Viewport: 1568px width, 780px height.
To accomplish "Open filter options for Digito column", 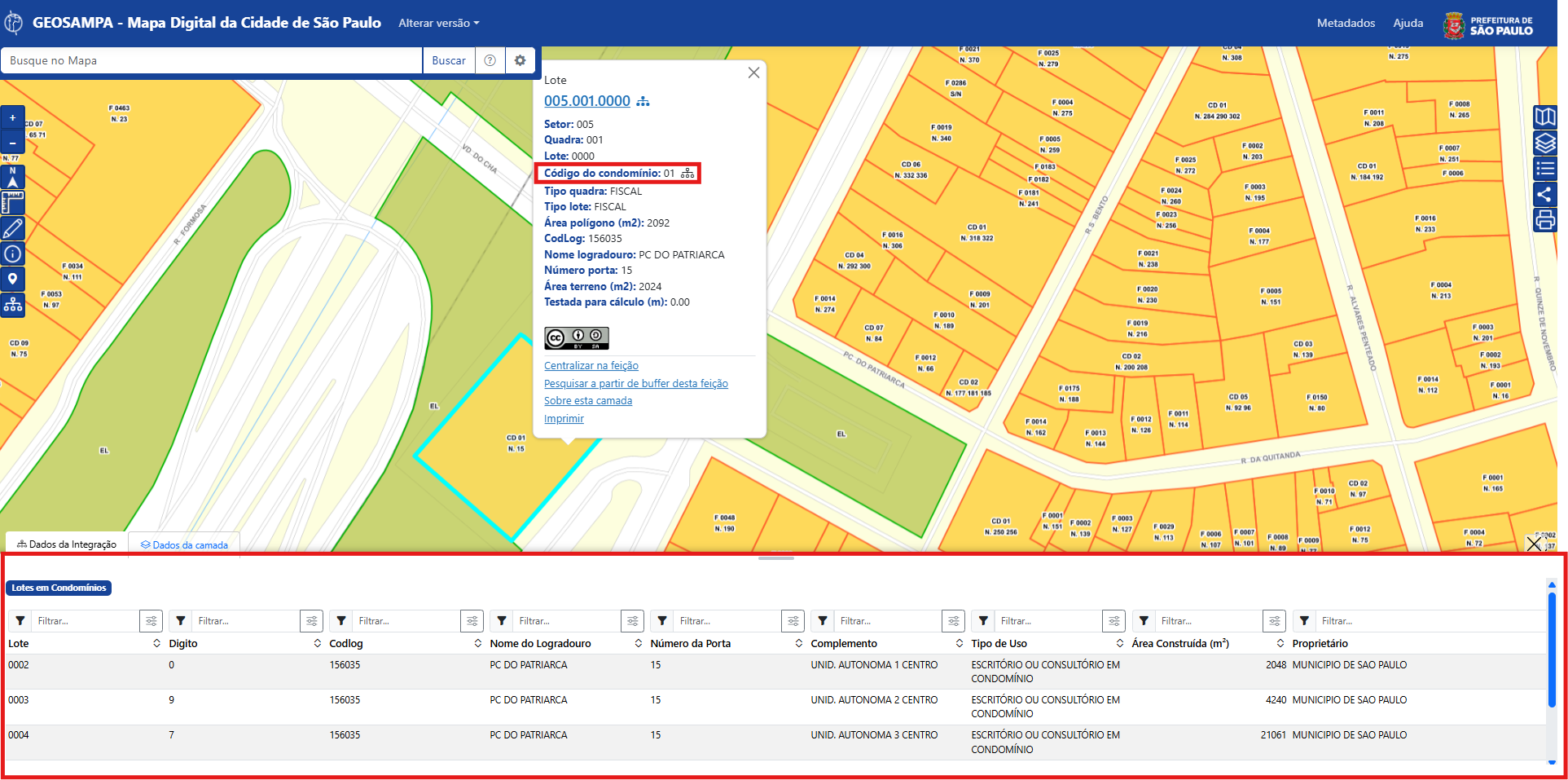I will [312, 621].
